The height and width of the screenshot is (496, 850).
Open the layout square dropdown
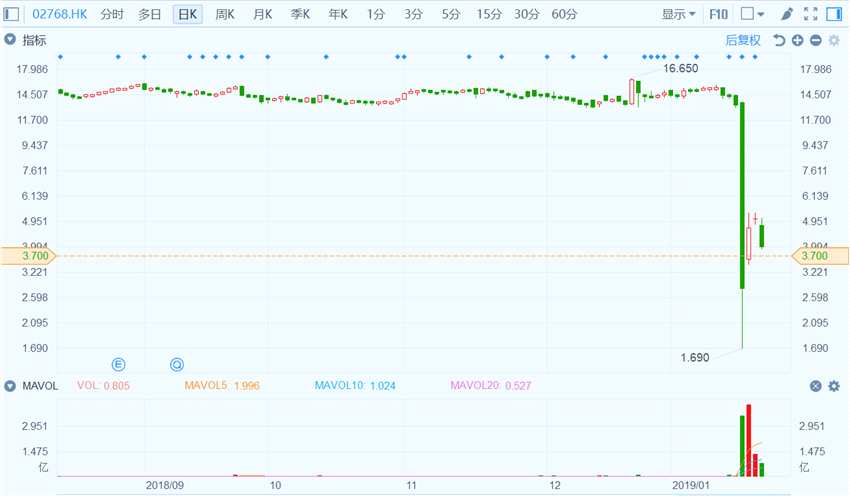coord(752,14)
